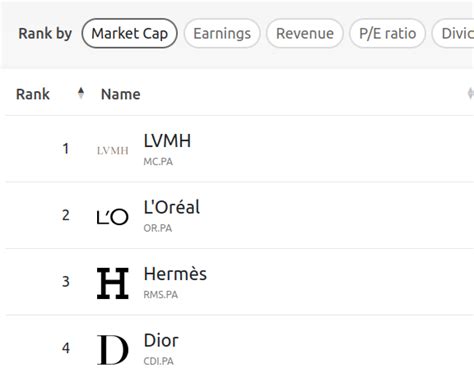Click the Dior D logo icon

click(x=113, y=350)
